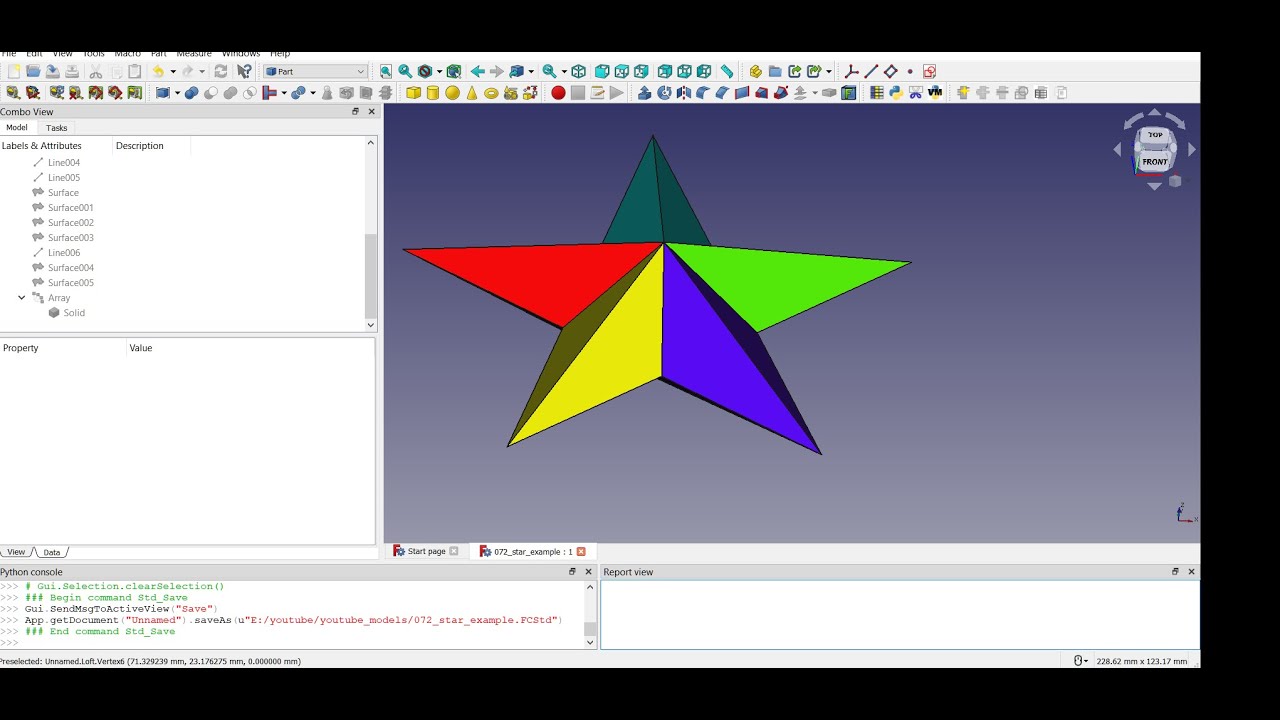Click the Labels & Attributes column header
Image resolution: width=1280 pixels, height=720 pixels.
click(42, 146)
